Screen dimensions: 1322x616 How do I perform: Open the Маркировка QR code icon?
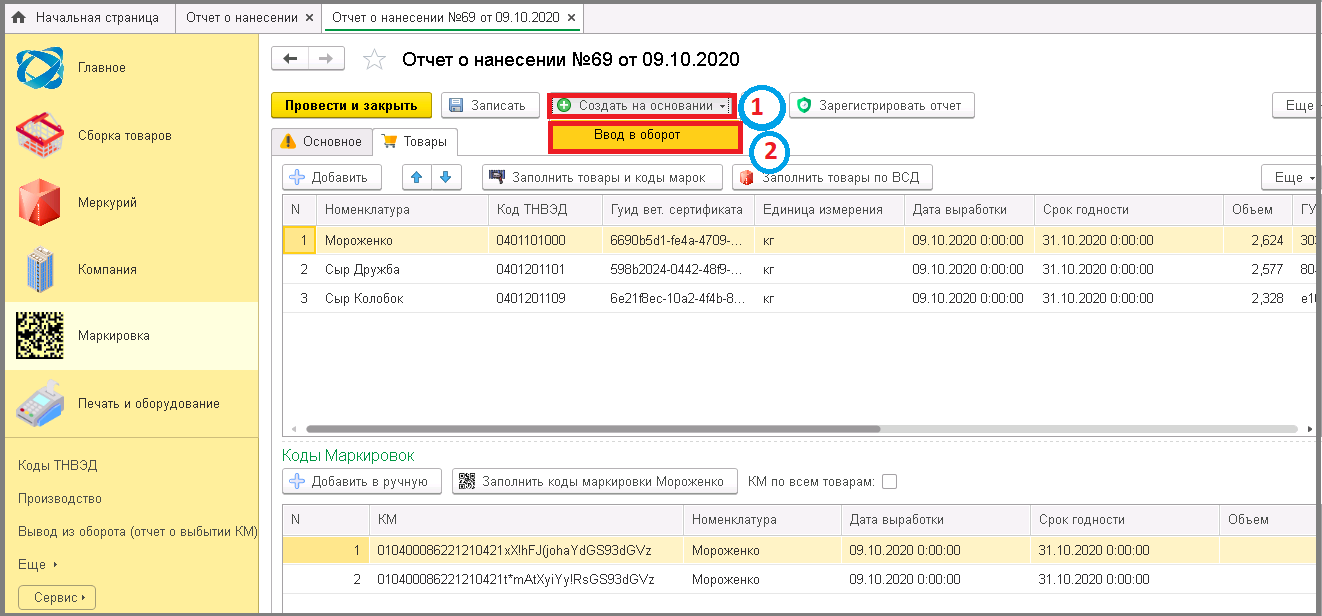pyautogui.click(x=40, y=336)
